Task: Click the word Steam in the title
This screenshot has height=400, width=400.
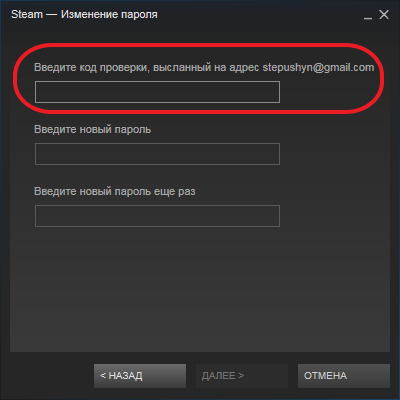Action: click(27, 15)
